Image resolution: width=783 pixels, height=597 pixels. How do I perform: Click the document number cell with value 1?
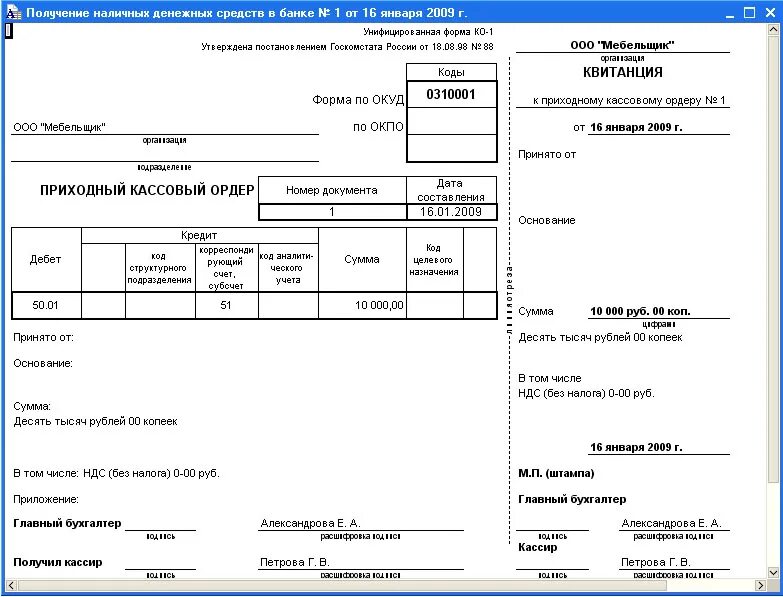pyautogui.click(x=332, y=212)
